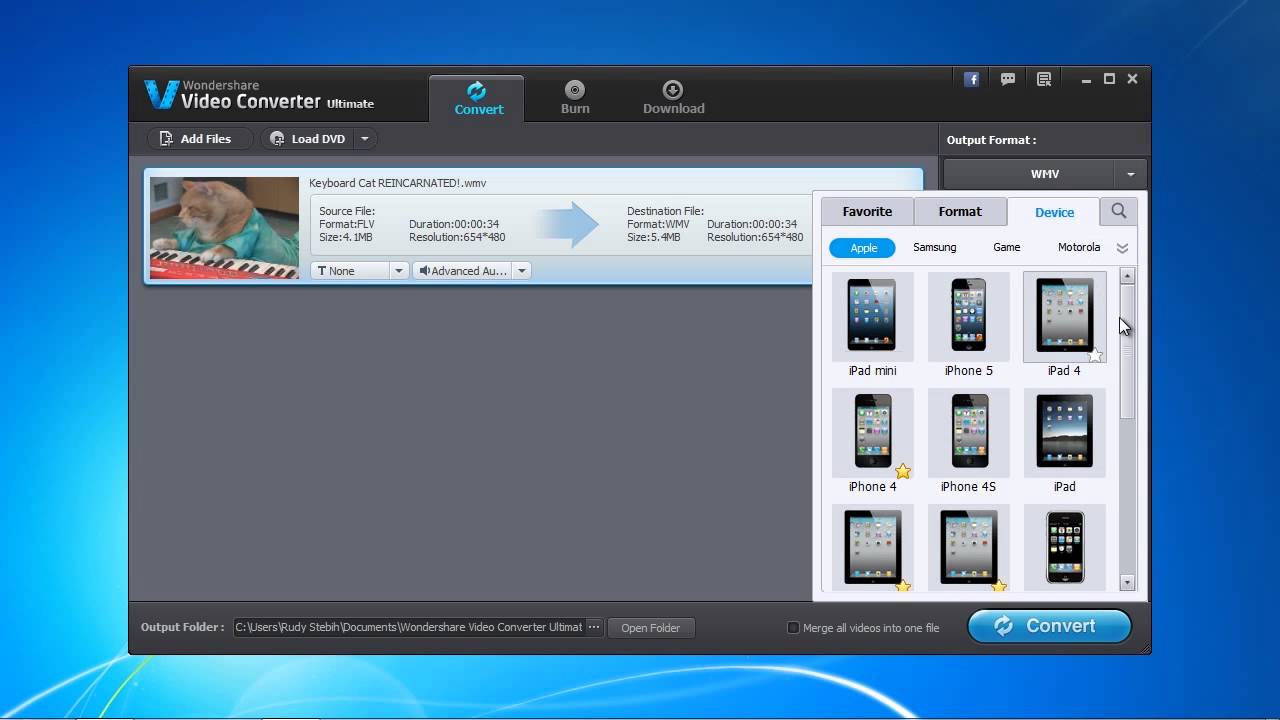Viewport: 1280px width, 720px height.
Task: Choose the iPad device preset
Action: [1064, 441]
